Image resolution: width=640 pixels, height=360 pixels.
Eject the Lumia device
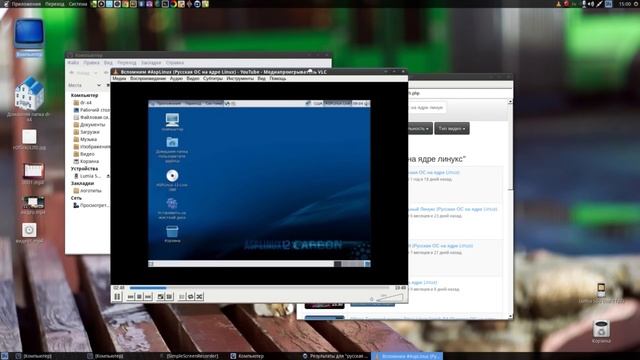point(108,176)
